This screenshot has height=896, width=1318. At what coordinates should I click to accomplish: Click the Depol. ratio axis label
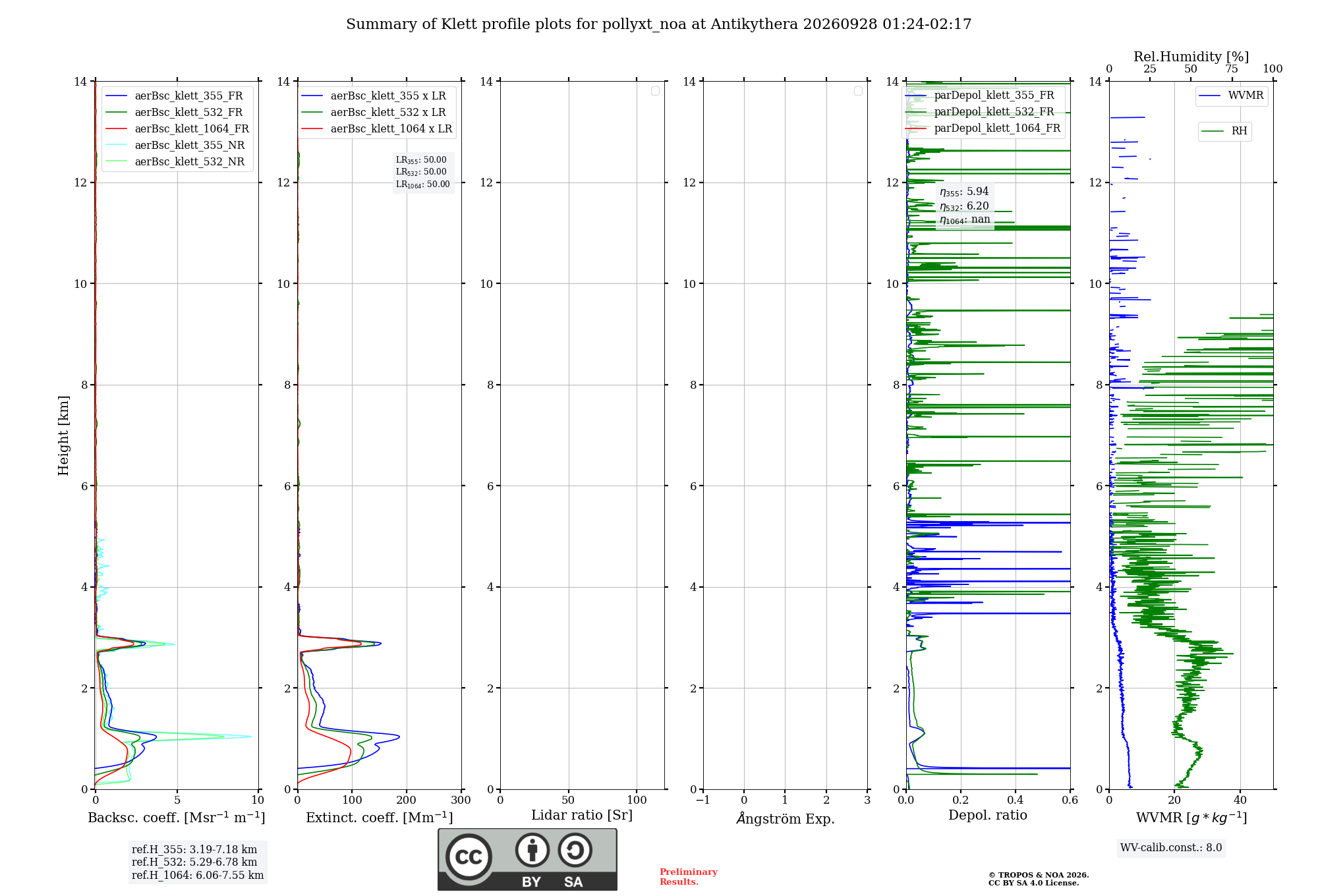(x=988, y=815)
